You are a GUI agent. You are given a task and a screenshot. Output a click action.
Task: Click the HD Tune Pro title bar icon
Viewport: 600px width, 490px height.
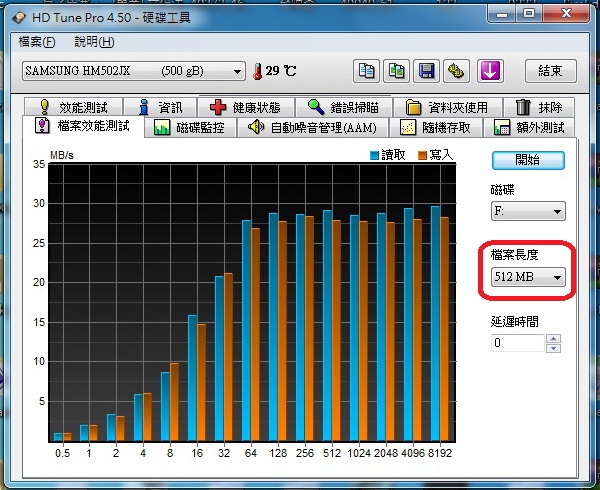[x=18, y=18]
